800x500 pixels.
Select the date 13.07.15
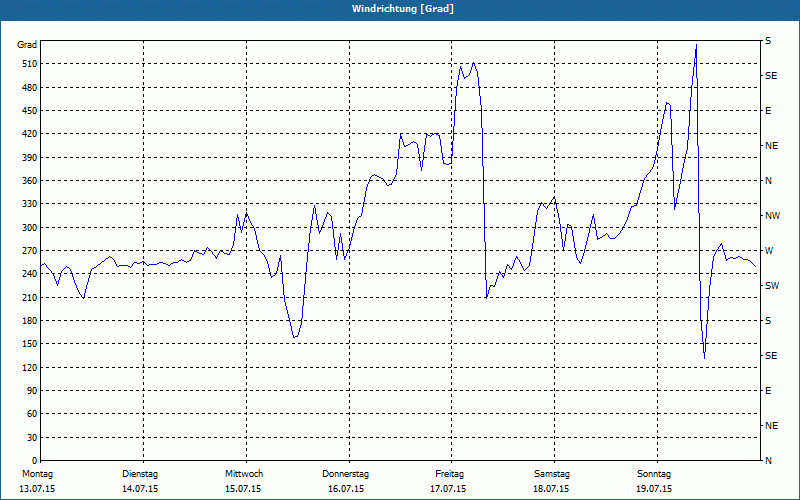(x=37, y=489)
